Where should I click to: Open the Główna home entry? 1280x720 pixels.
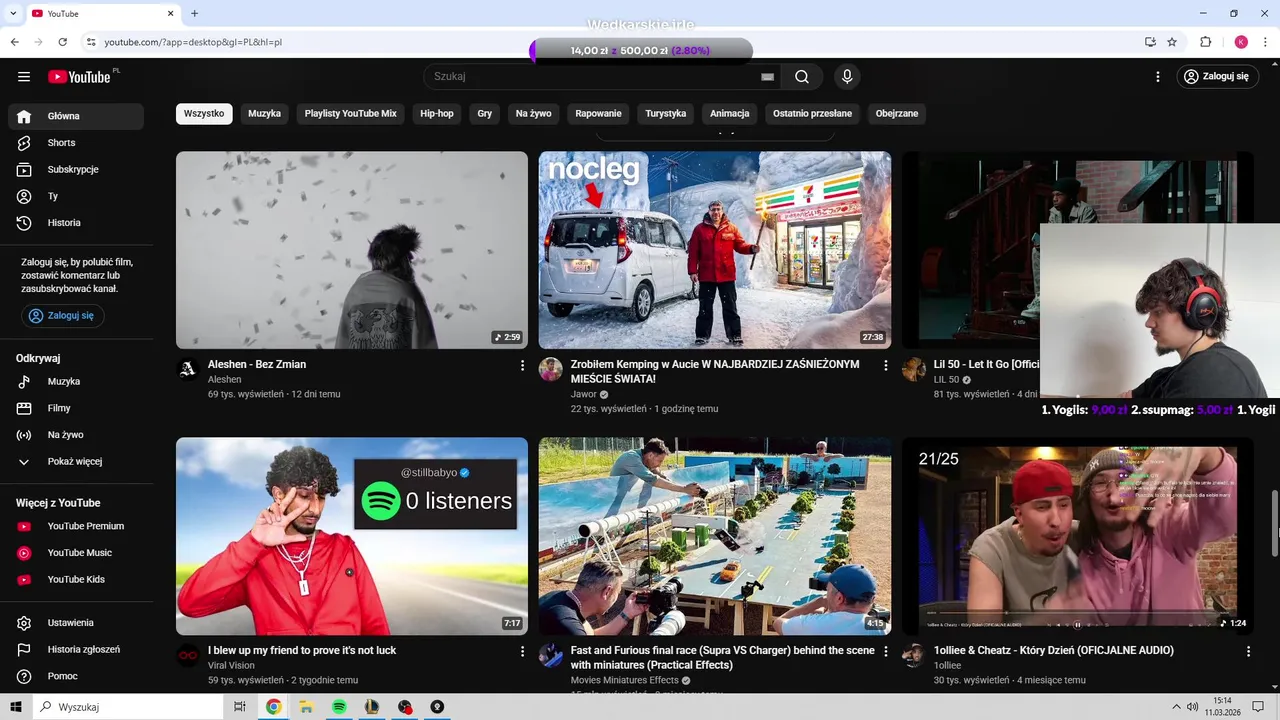click(76, 116)
